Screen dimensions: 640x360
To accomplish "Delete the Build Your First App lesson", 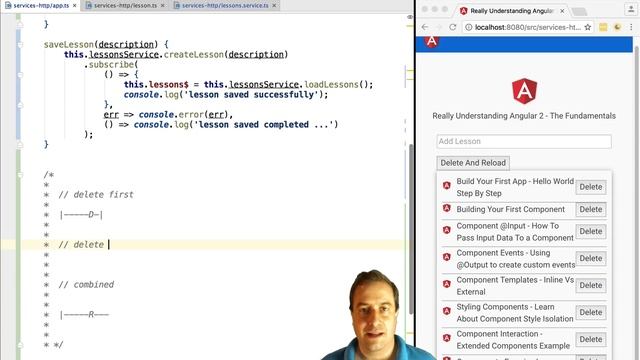I will coord(591,187).
